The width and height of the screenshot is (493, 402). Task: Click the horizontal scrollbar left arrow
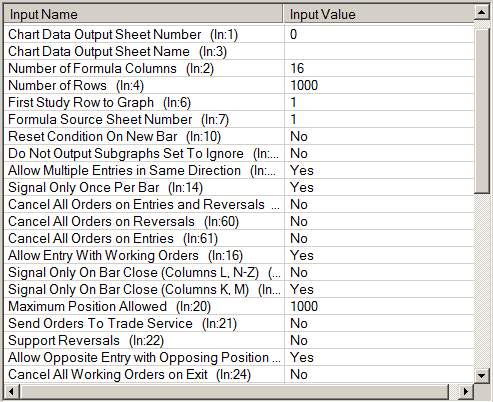(11, 391)
